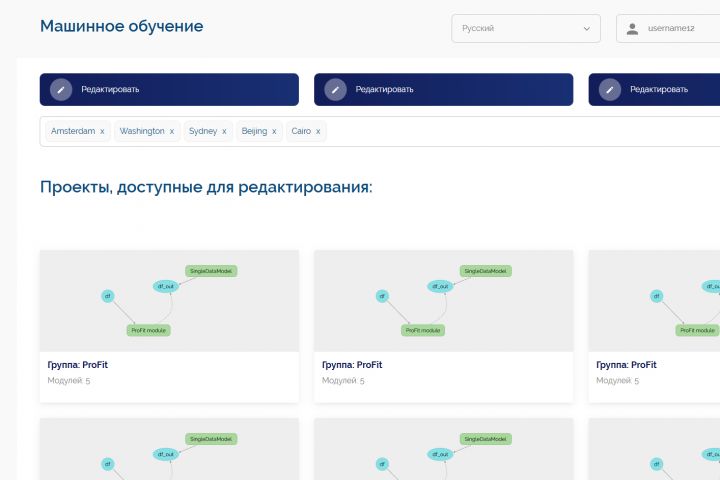Select df_out node in first top-row card

point(166,286)
